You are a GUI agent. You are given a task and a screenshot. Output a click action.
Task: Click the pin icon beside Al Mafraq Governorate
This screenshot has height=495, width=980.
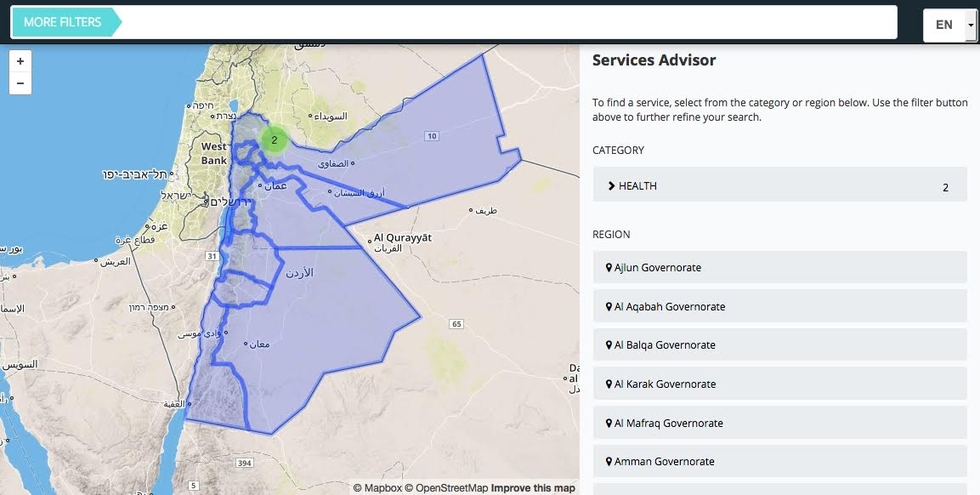[x=608, y=423]
